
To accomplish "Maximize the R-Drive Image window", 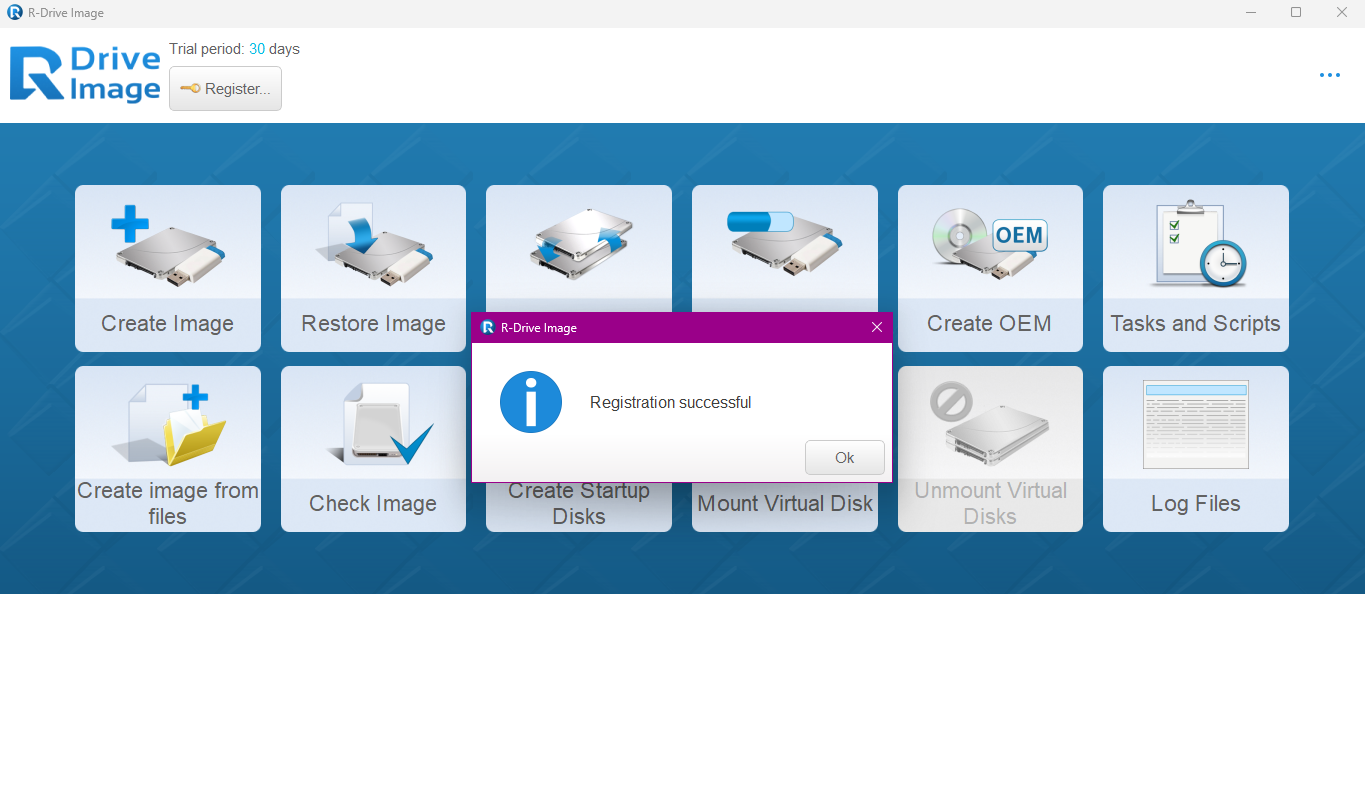I will [1296, 13].
